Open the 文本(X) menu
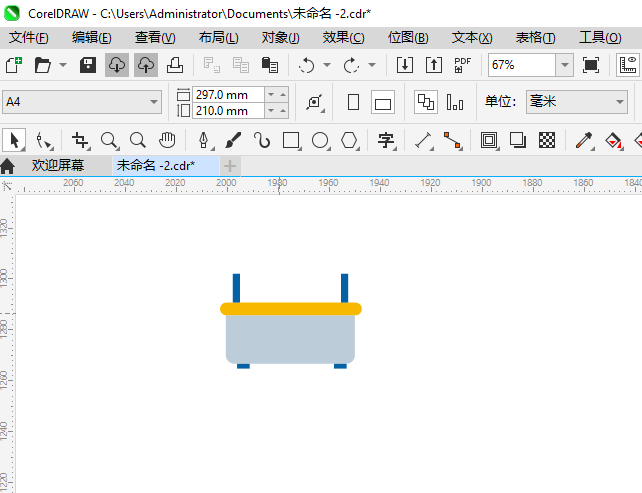 (472, 38)
